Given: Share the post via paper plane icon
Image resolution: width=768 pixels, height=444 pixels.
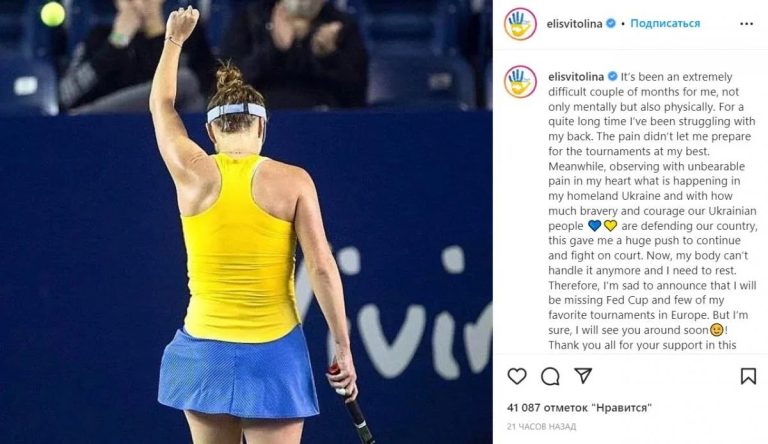Looking at the screenshot, I should (583, 375).
